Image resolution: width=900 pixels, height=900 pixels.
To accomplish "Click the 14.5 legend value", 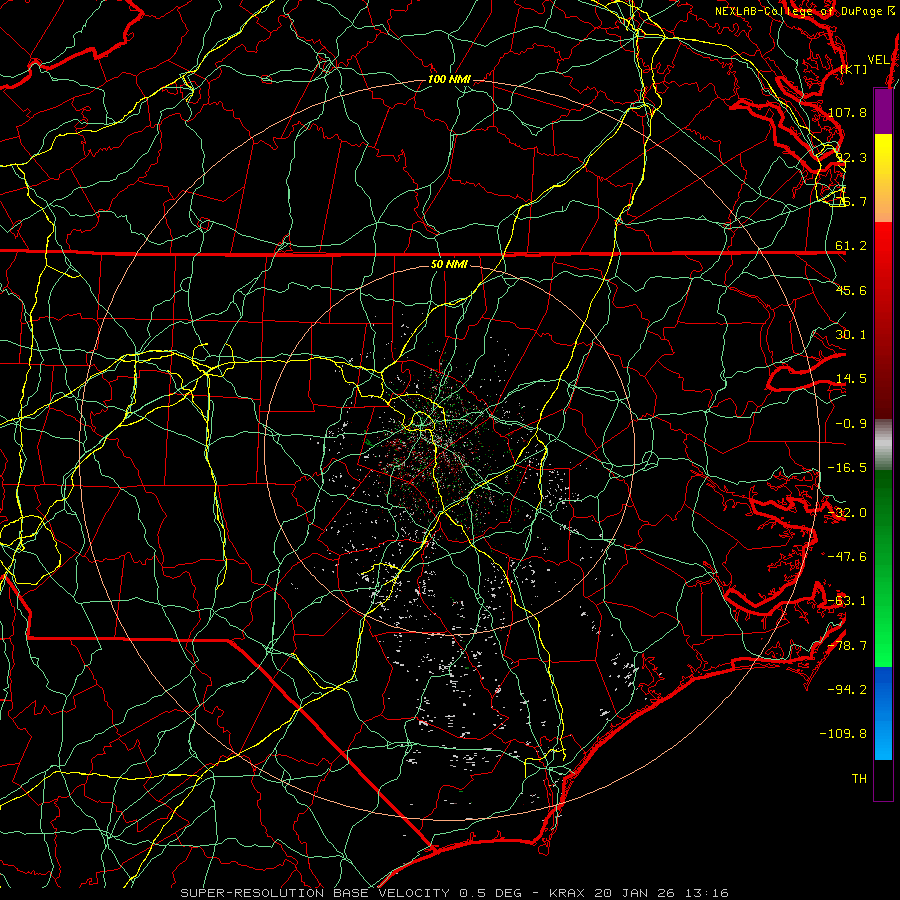I will (x=851, y=379).
